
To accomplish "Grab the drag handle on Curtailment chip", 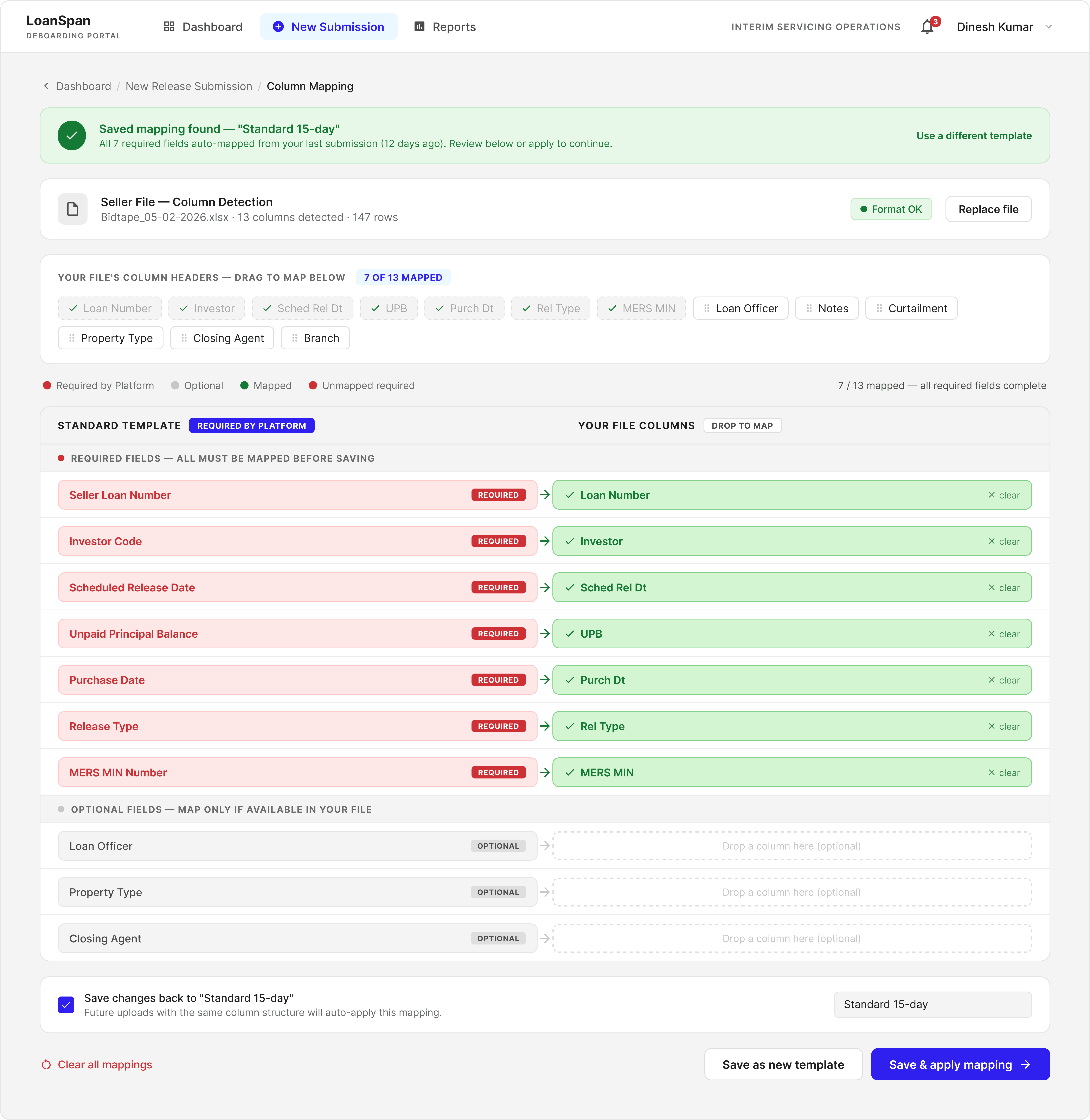I will pos(879,308).
